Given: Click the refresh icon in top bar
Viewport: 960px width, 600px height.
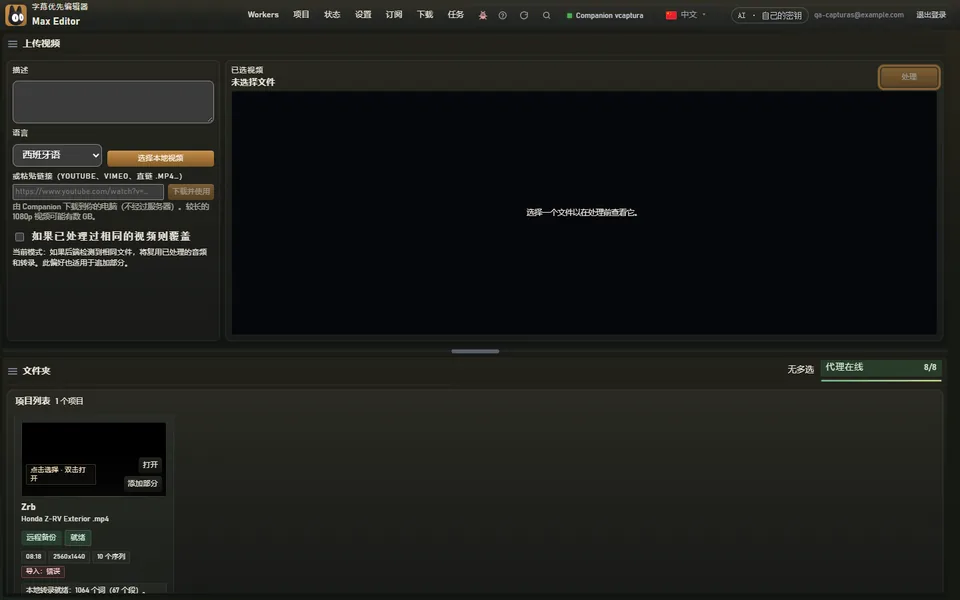Looking at the screenshot, I should click(524, 15).
